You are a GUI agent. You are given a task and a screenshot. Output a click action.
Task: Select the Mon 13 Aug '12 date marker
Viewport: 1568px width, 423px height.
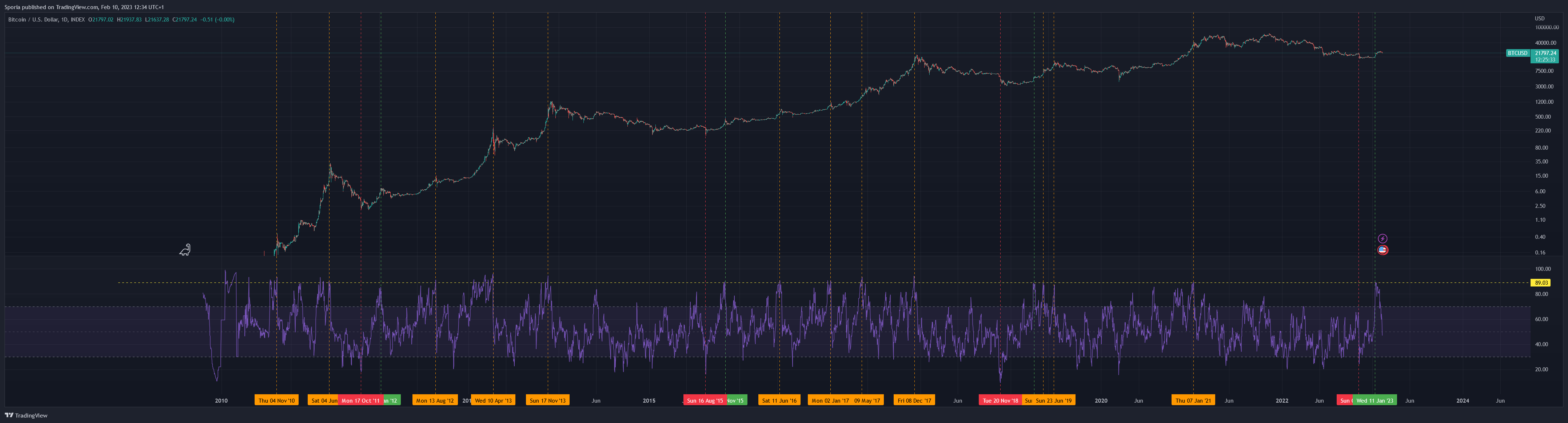coord(435,400)
